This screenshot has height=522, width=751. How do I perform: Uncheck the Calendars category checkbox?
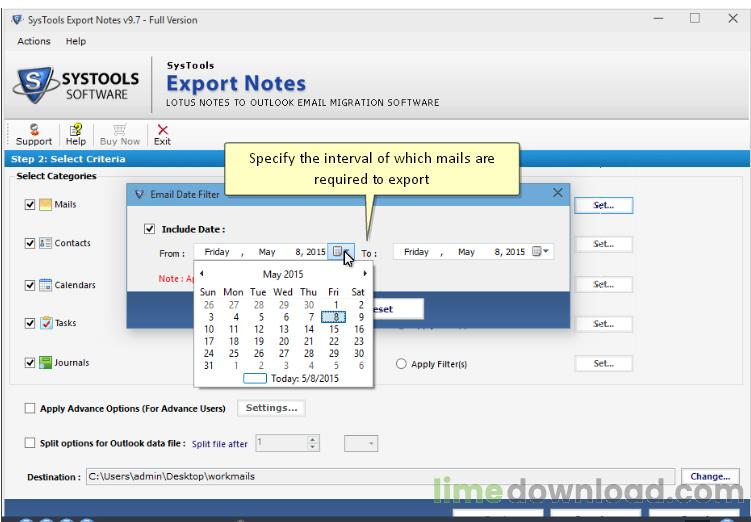click(30, 285)
